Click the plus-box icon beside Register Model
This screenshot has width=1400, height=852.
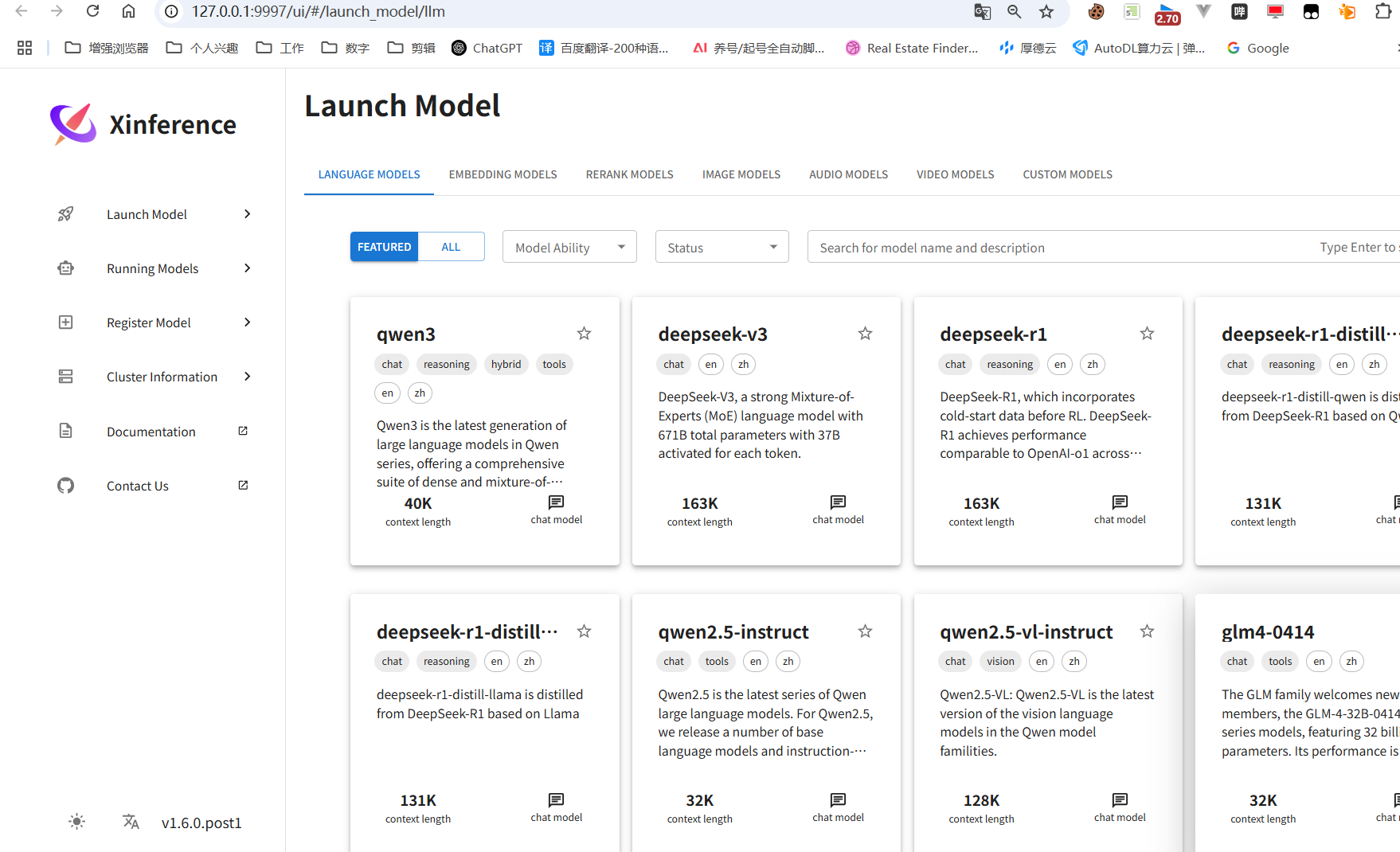coord(66,322)
